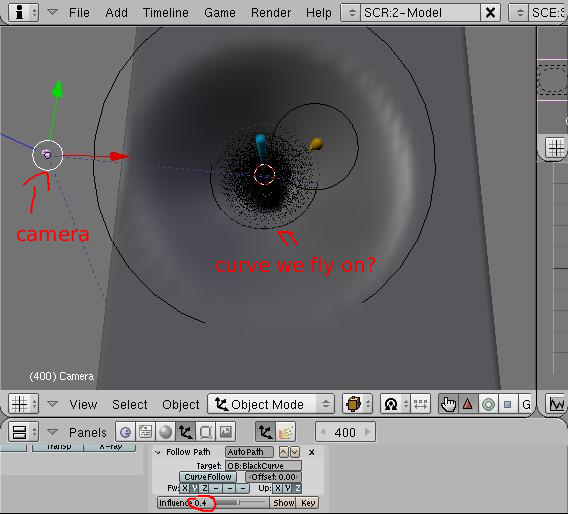Click the IPO curve window type icon
568x514 pixels.
click(556, 404)
